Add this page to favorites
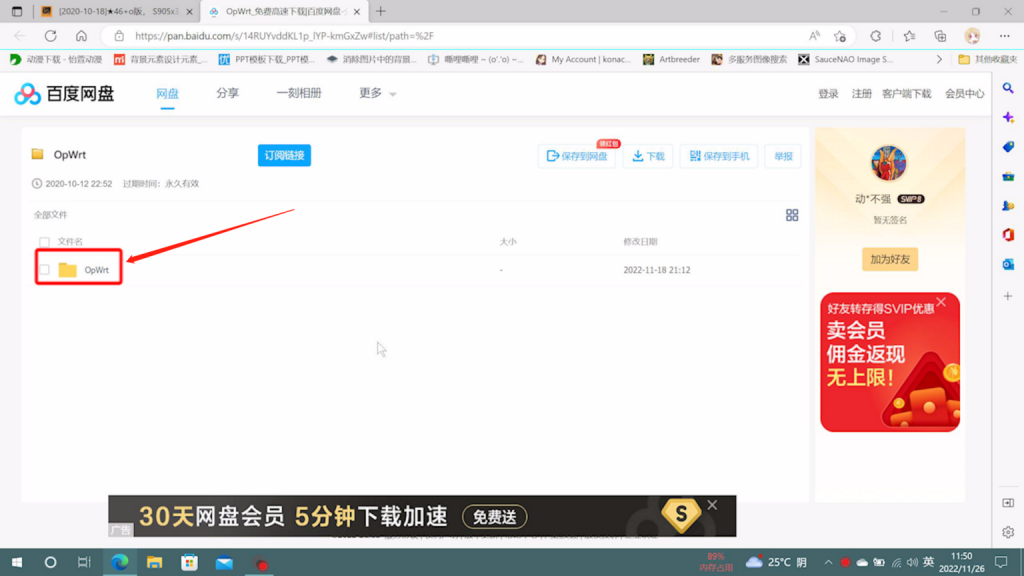The image size is (1024, 576). coord(840,36)
